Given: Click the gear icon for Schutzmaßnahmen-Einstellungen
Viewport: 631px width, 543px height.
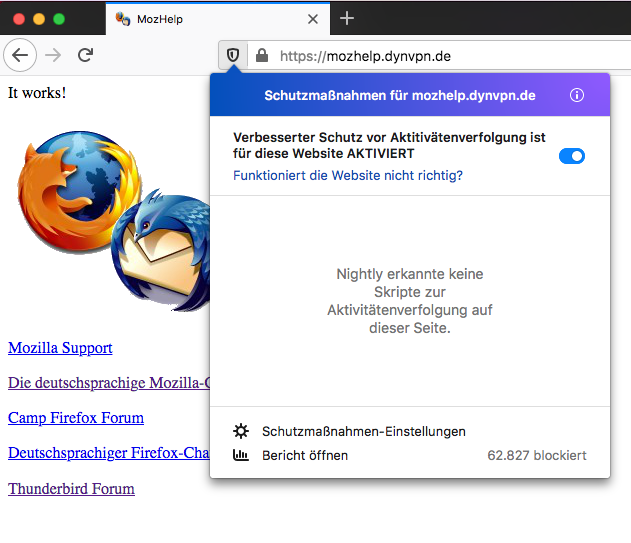Looking at the screenshot, I should click(x=241, y=431).
